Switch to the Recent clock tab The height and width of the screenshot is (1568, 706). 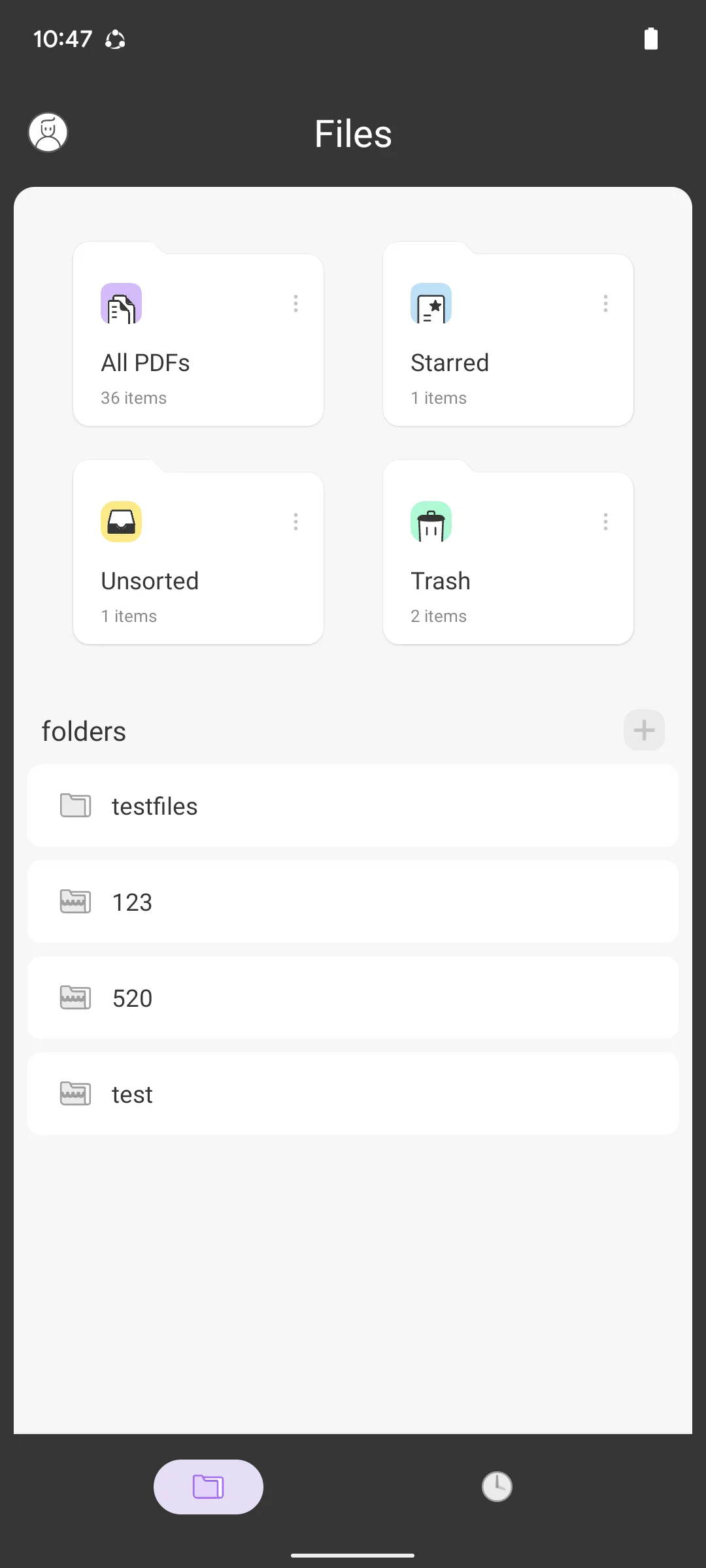(x=497, y=1486)
